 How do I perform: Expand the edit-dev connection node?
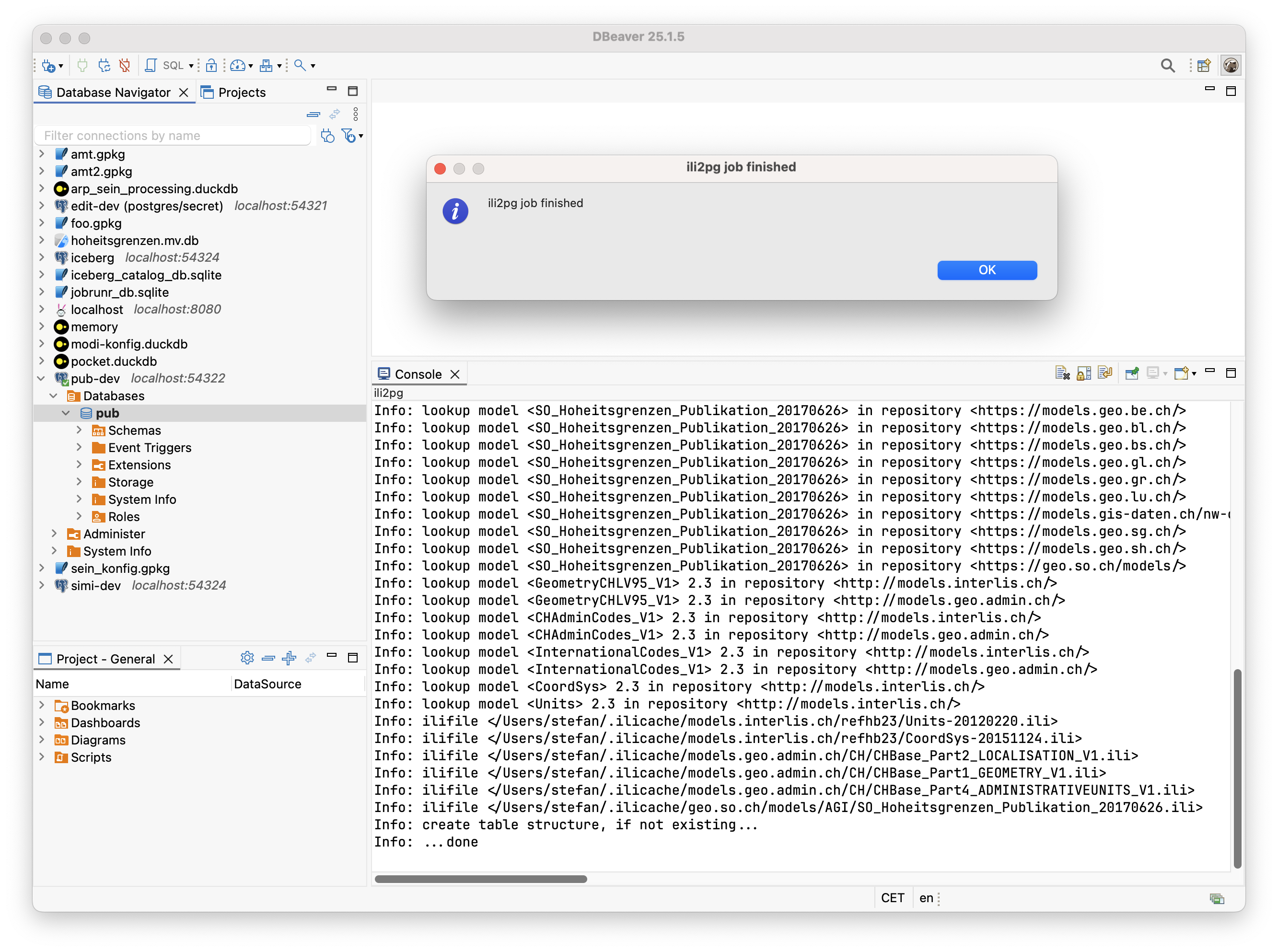(x=42, y=206)
